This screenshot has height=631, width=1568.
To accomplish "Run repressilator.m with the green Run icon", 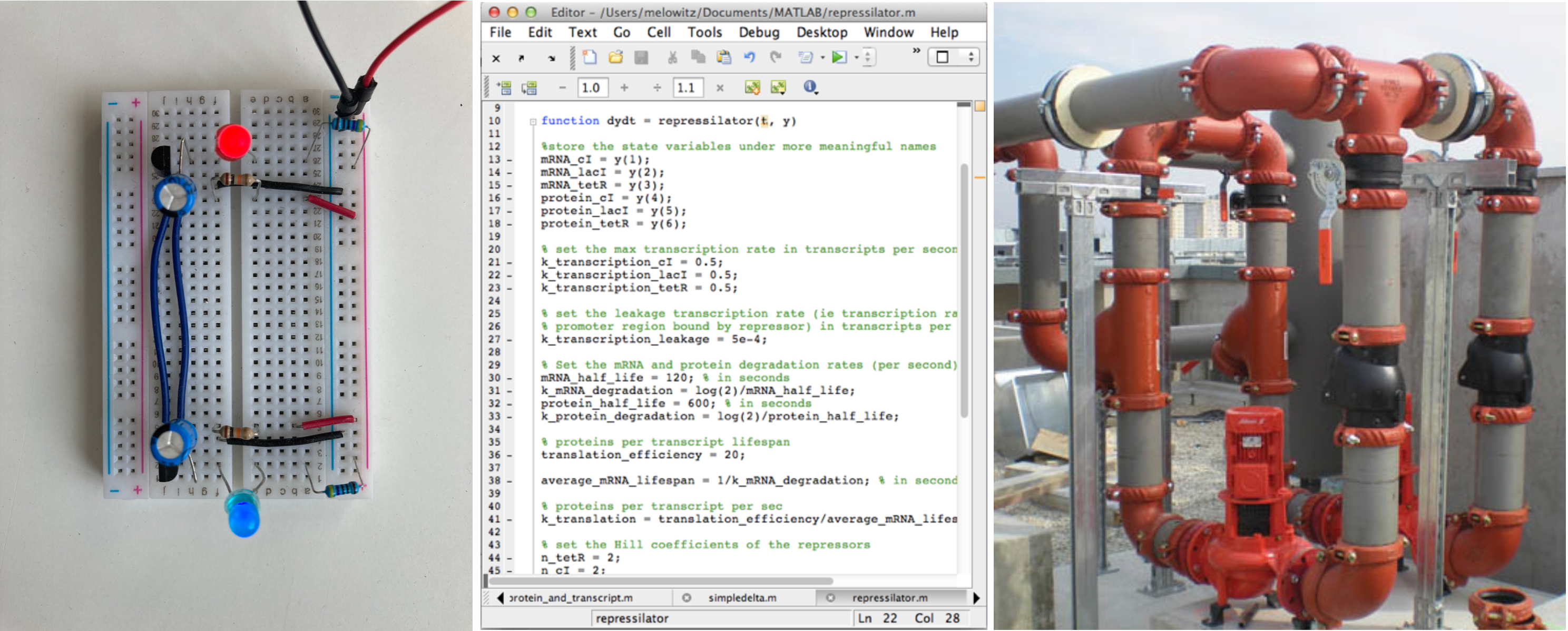I will (x=840, y=58).
